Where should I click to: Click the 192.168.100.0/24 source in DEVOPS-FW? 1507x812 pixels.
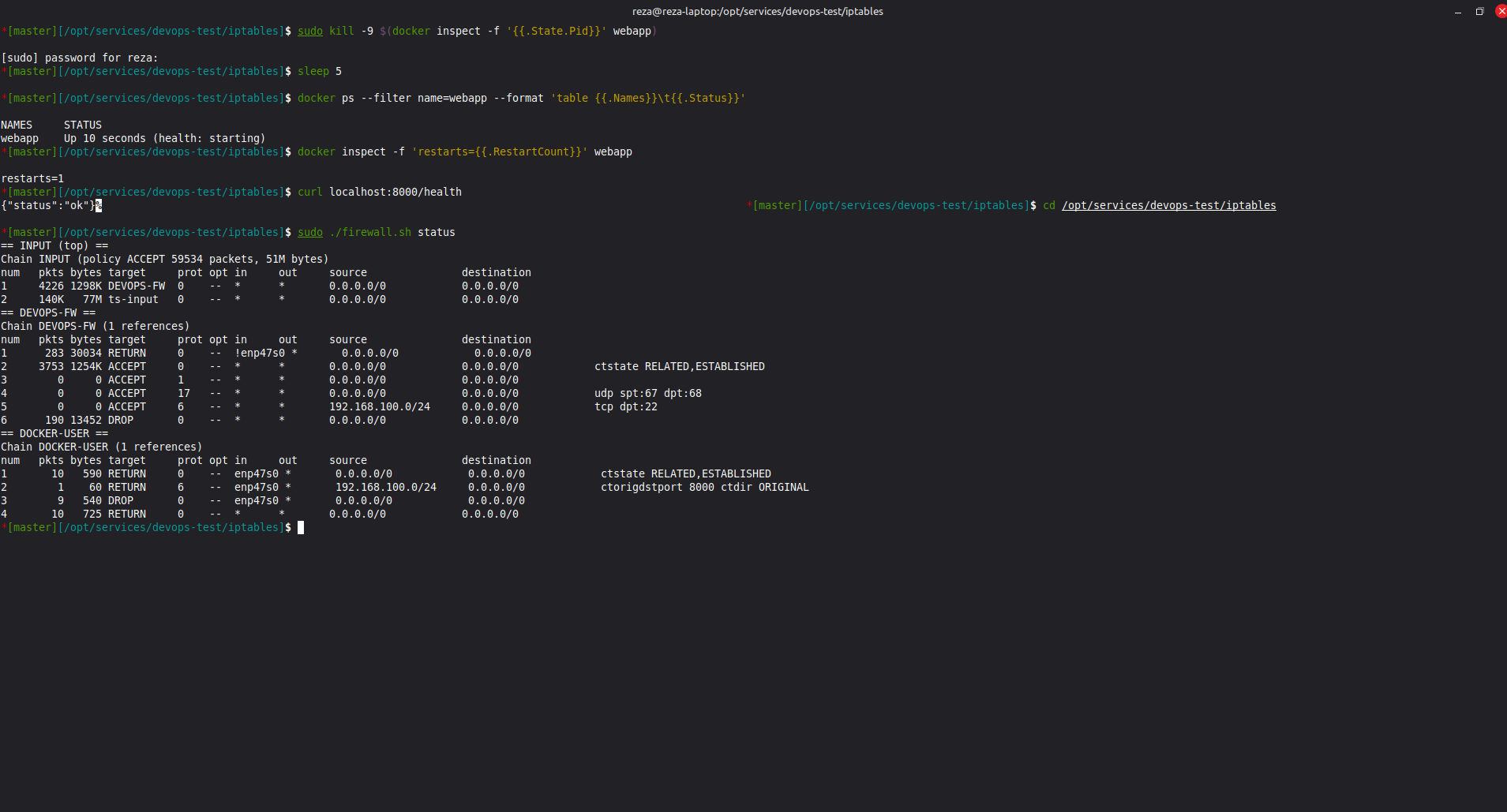tap(380, 406)
